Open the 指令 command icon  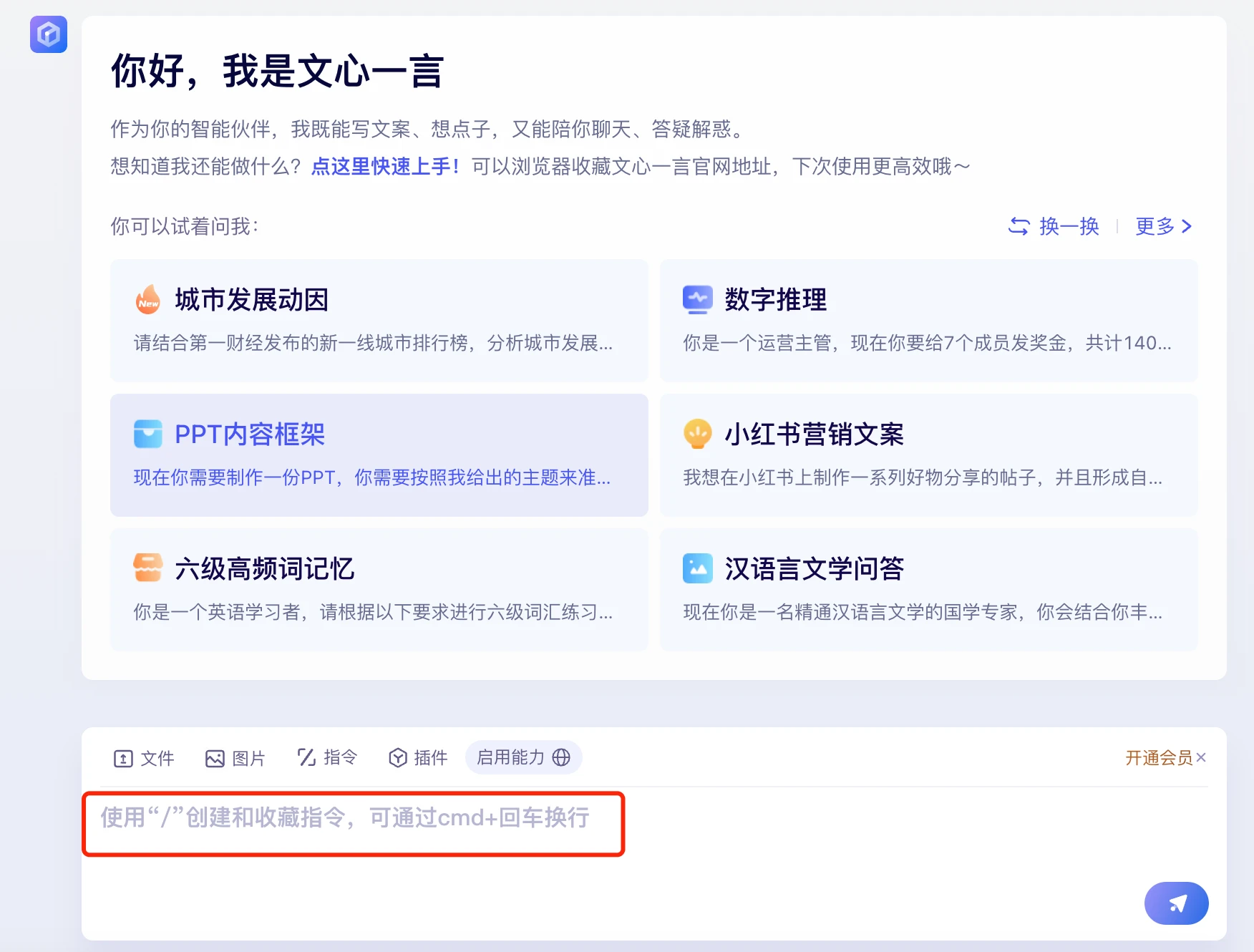(x=306, y=757)
